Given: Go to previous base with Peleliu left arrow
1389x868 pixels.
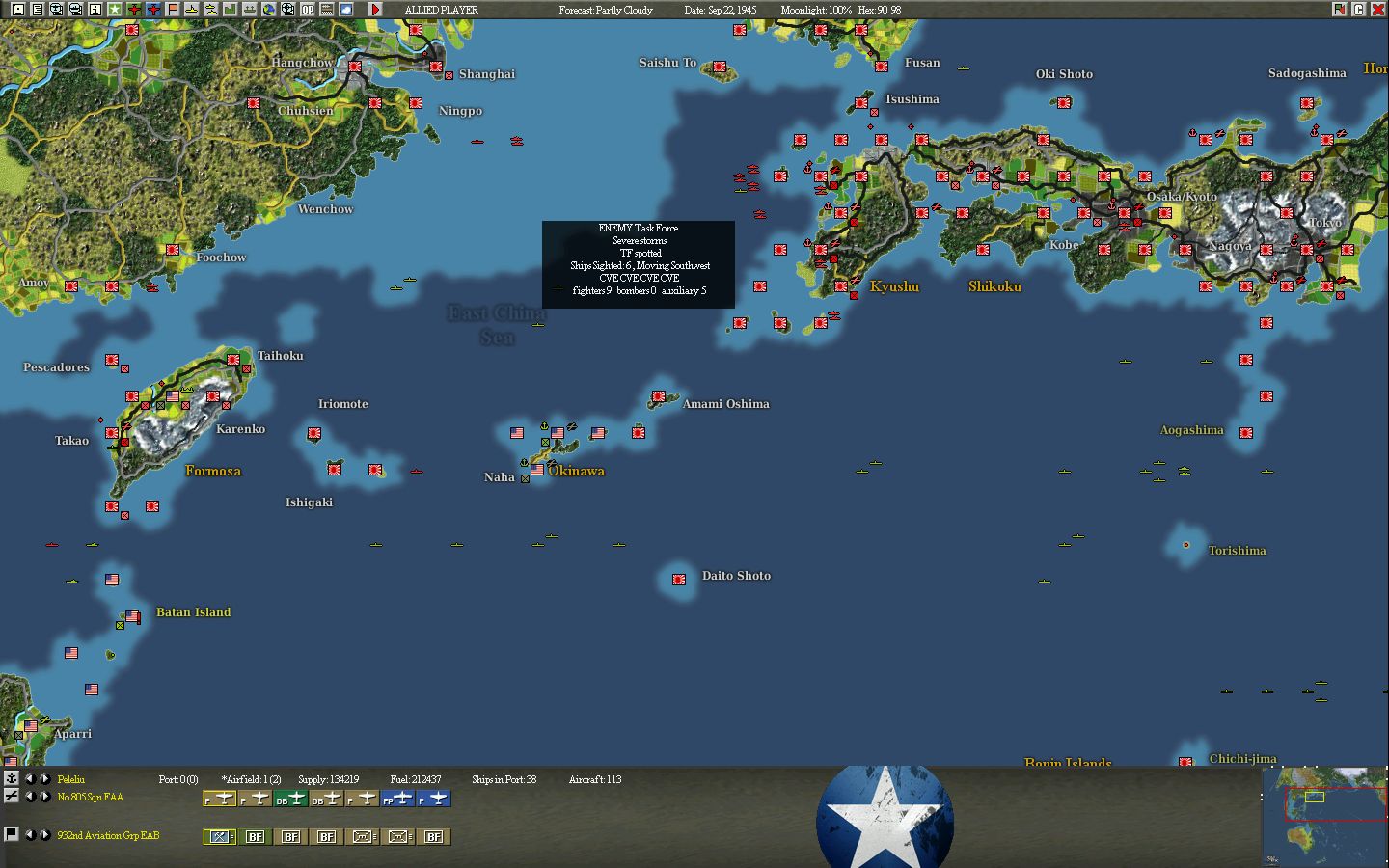Looking at the screenshot, I should pos(29,778).
